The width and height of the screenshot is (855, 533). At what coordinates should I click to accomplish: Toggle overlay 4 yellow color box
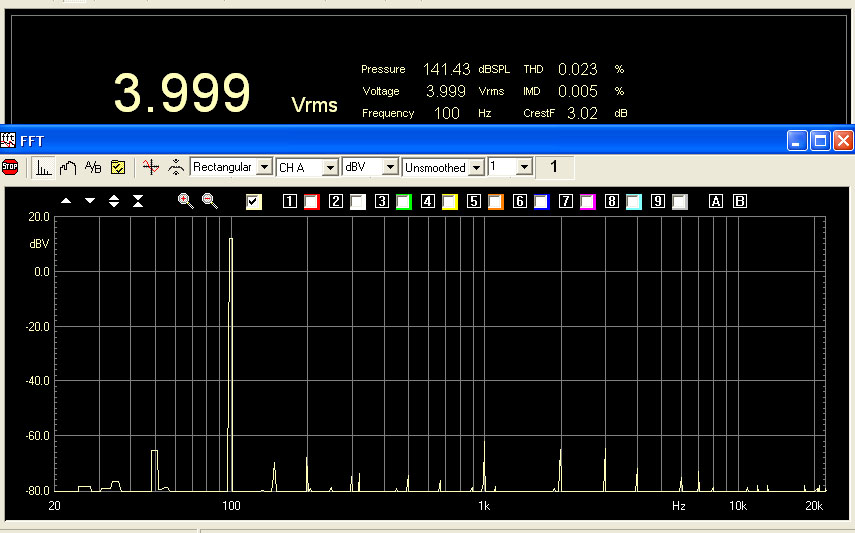(x=449, y=202)
